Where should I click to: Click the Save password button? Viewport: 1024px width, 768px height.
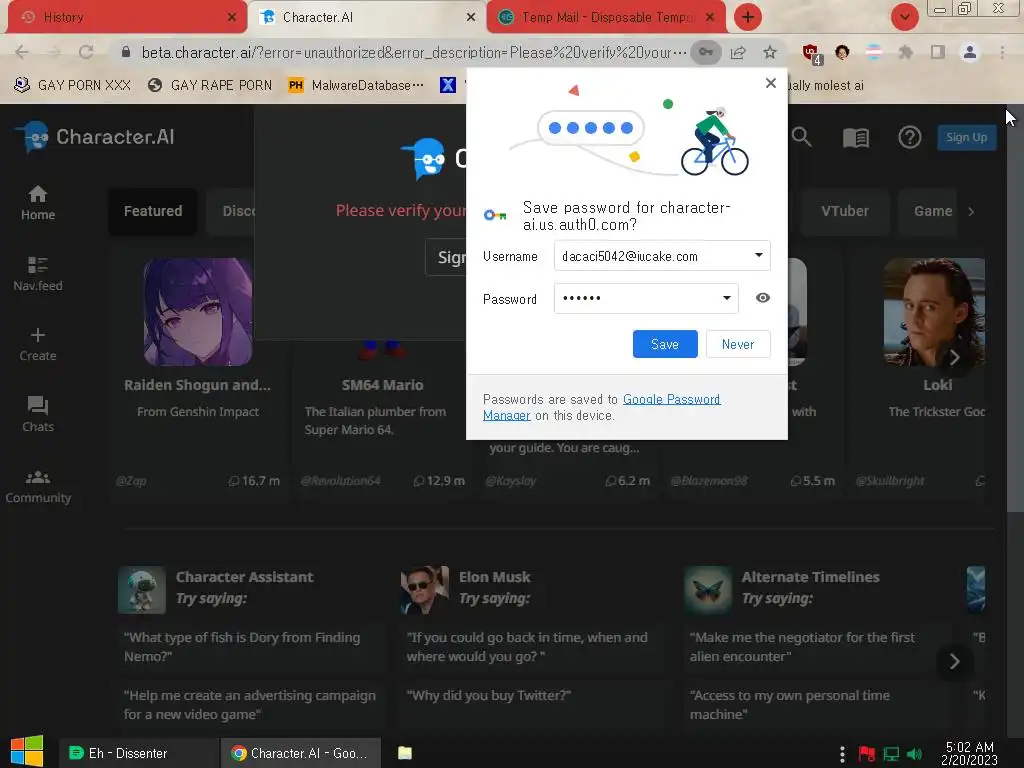[665, 344]
